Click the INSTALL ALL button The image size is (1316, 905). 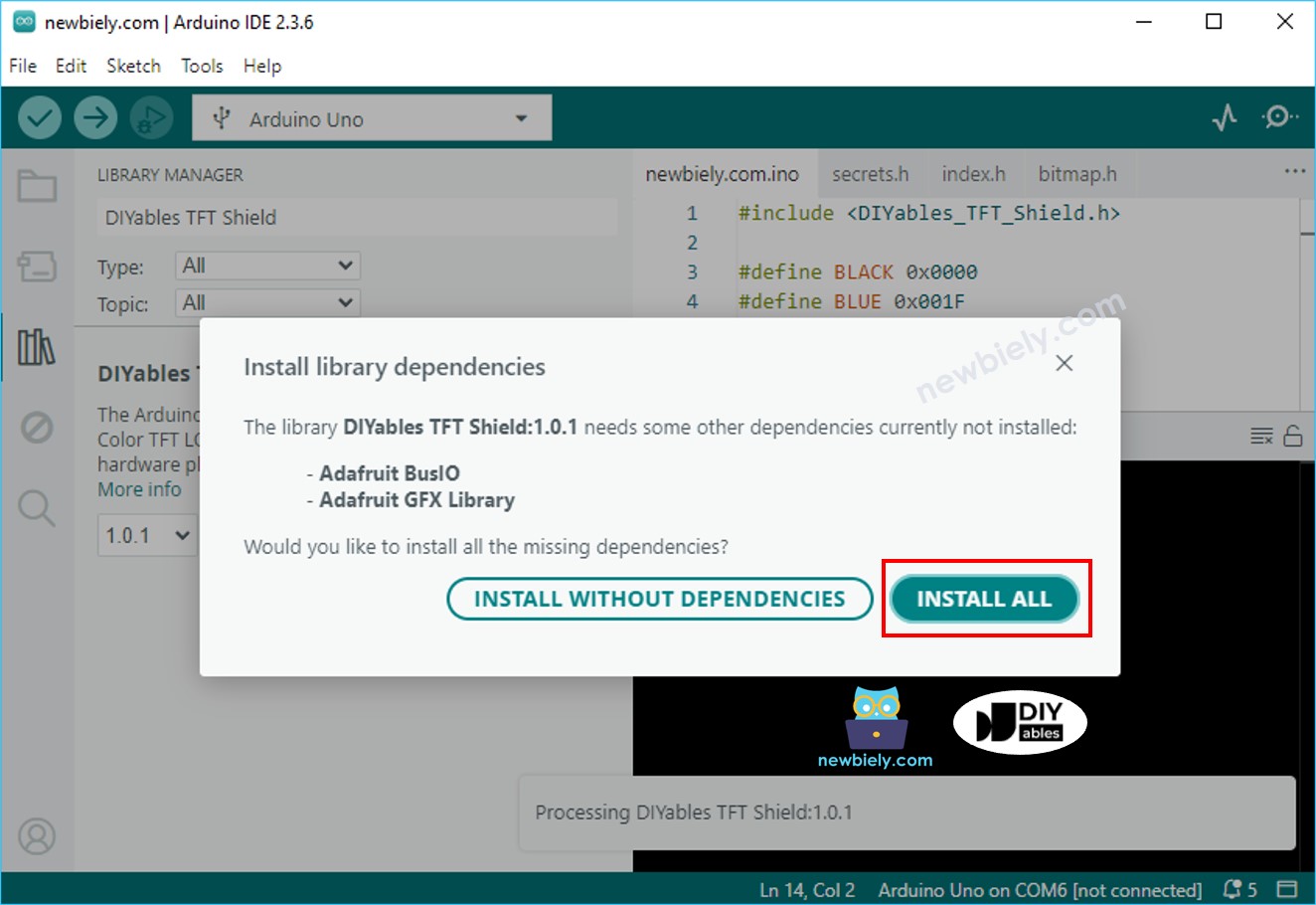click(x=982, y=599)
